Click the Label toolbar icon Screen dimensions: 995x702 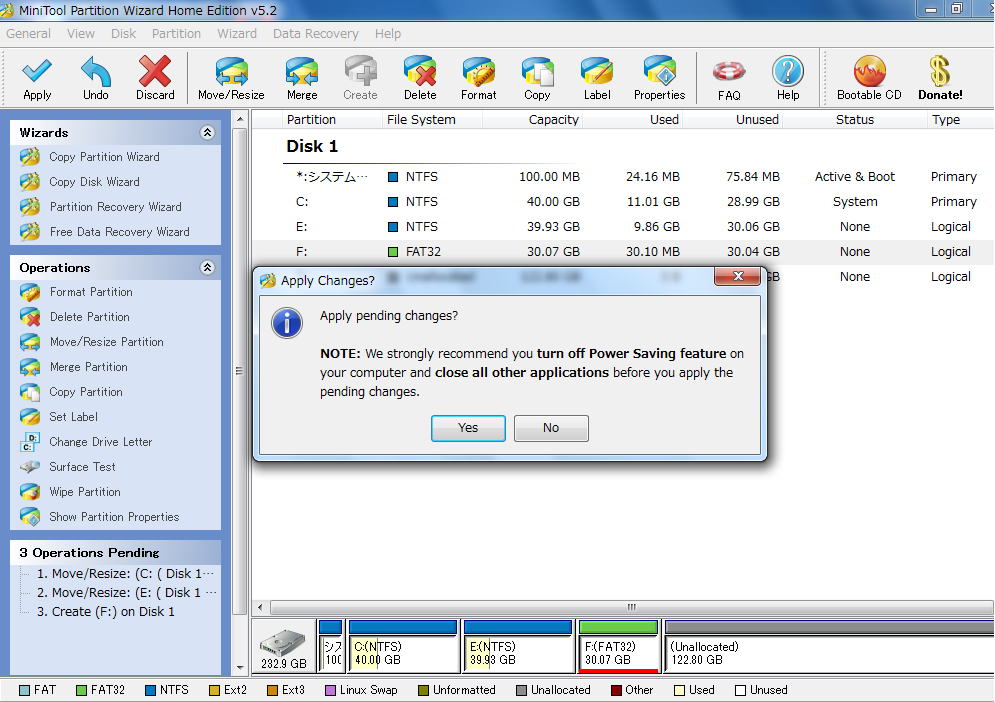click(x=596, y=71)
